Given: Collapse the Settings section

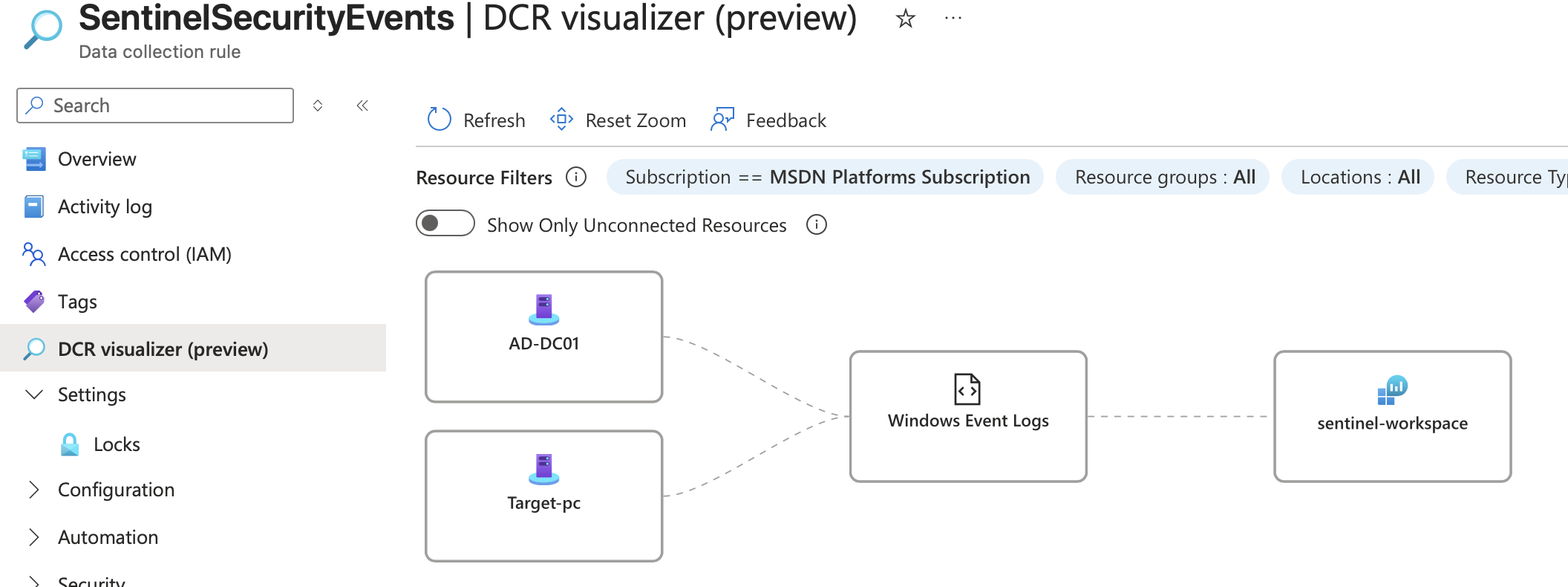Looking at the screenshot, I should 34,395.
